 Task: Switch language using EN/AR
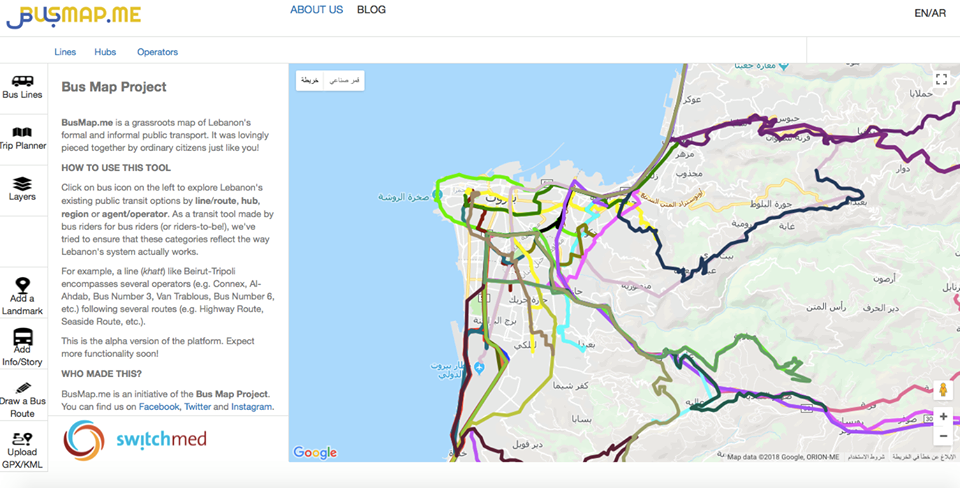[x=929, y=13]
